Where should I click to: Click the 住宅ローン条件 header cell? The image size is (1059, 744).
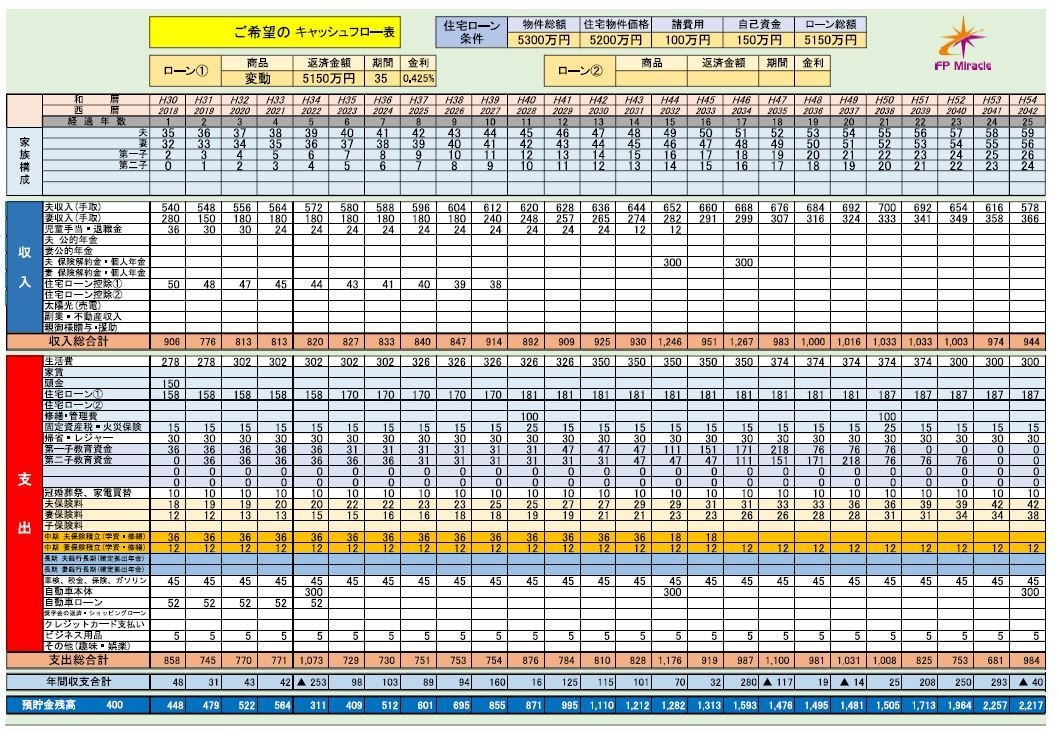471,32
